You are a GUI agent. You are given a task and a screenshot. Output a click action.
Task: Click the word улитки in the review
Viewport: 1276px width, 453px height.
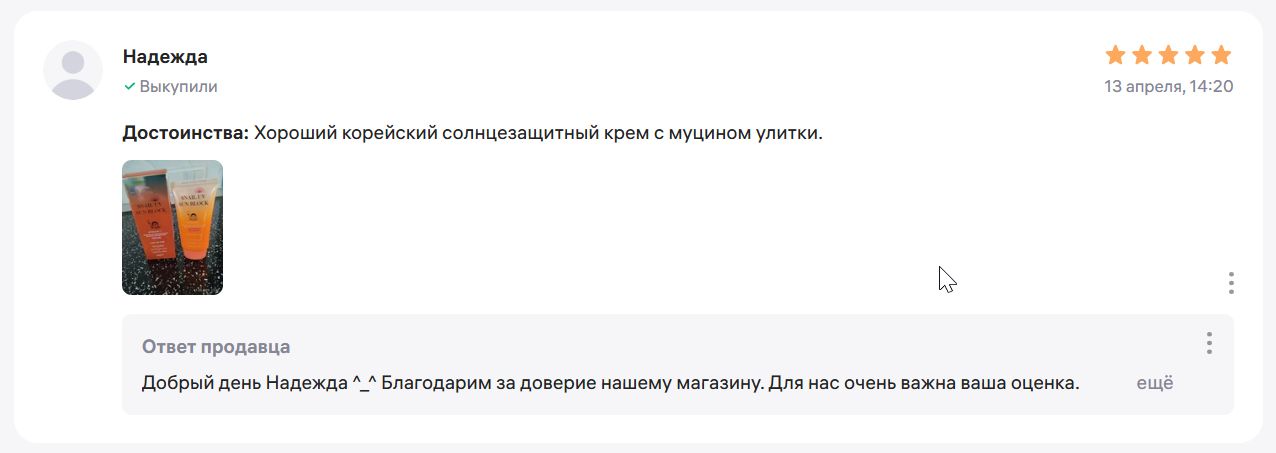point(791,133)
